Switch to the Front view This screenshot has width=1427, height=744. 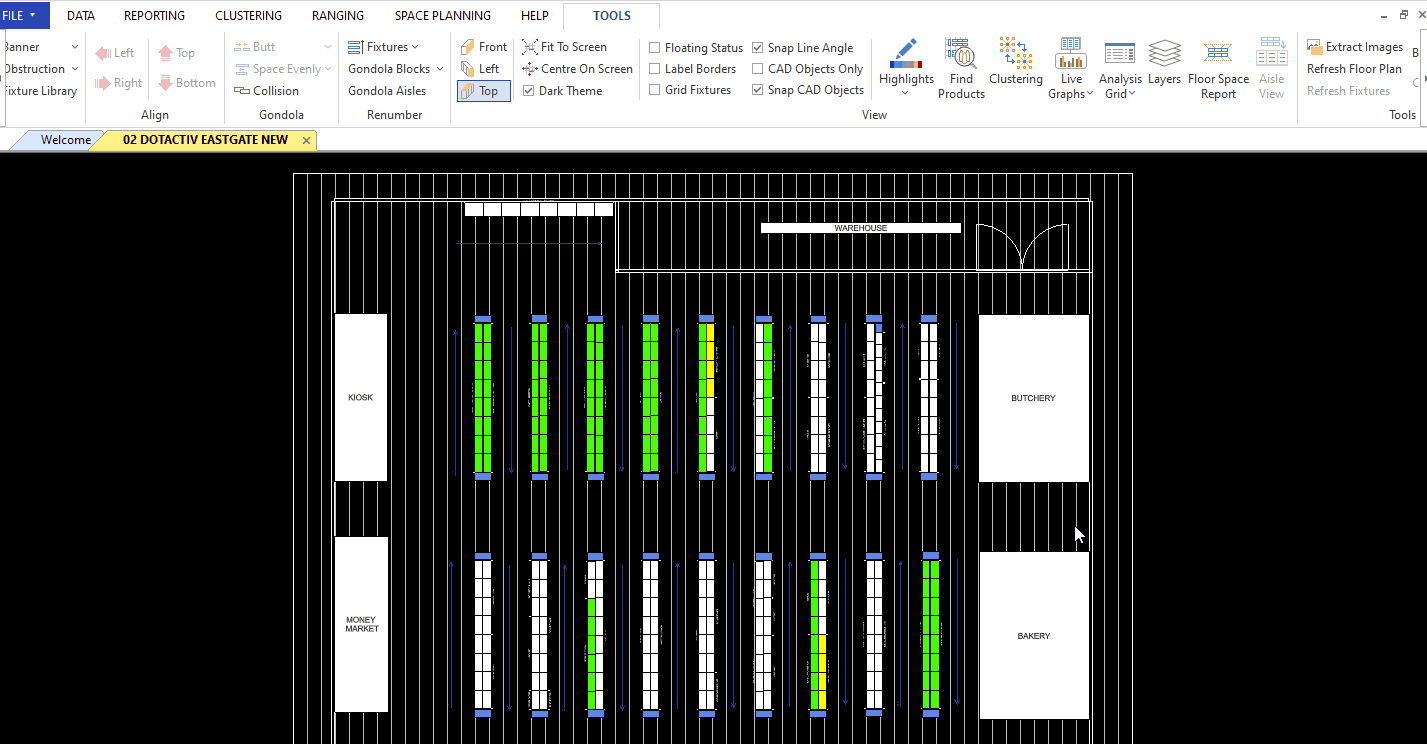coord(484,47)
